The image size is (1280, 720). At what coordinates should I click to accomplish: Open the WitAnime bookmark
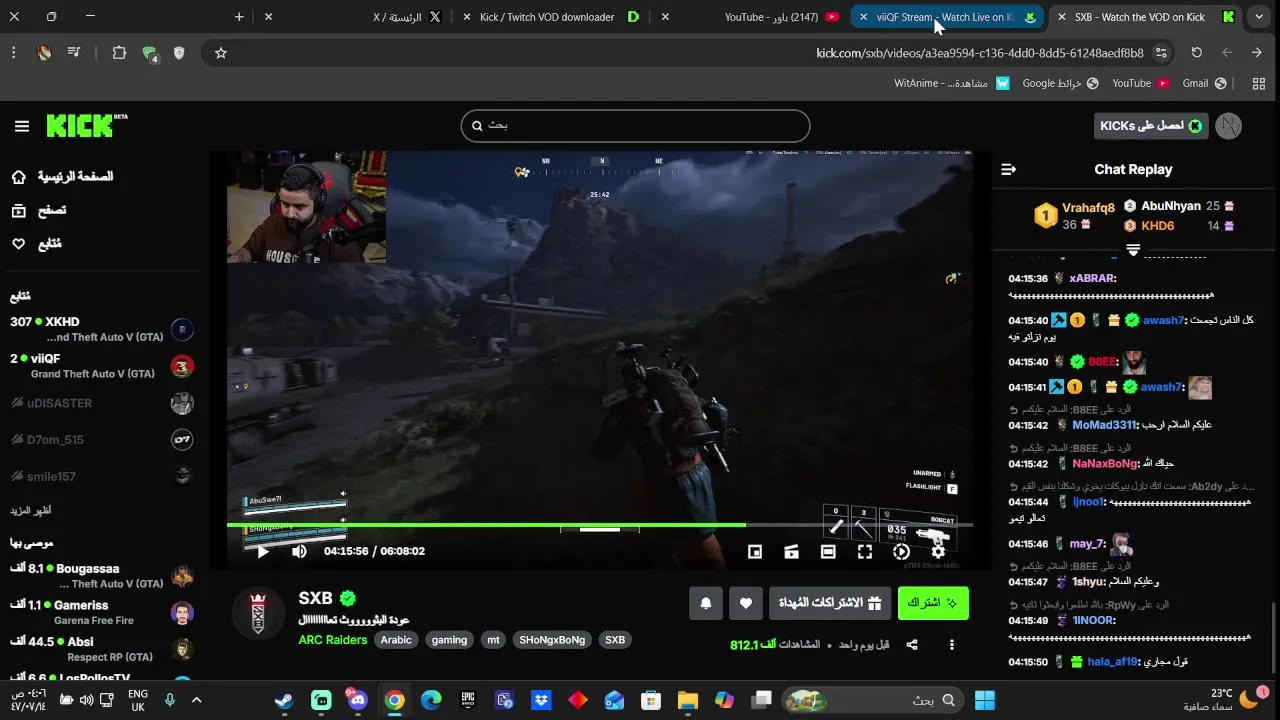point(952,83)
